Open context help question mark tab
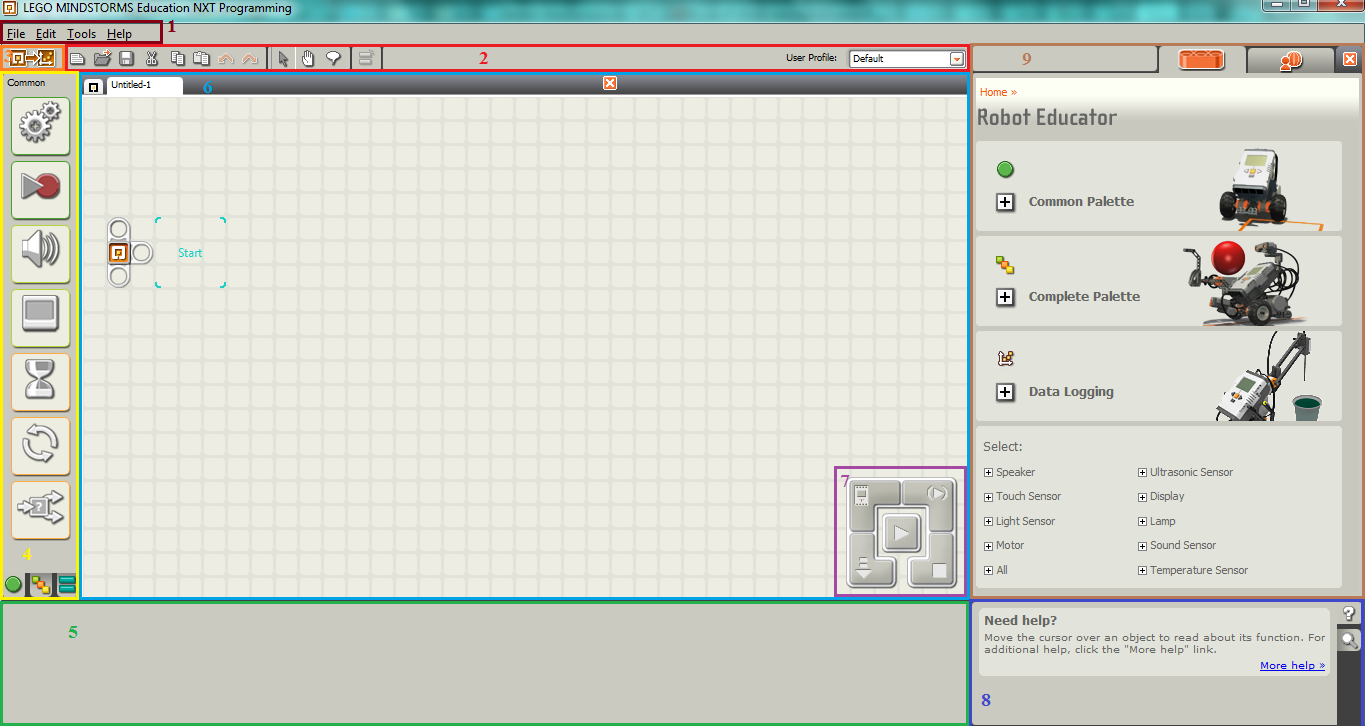1365x726 pixels. tap(1350, 614)
